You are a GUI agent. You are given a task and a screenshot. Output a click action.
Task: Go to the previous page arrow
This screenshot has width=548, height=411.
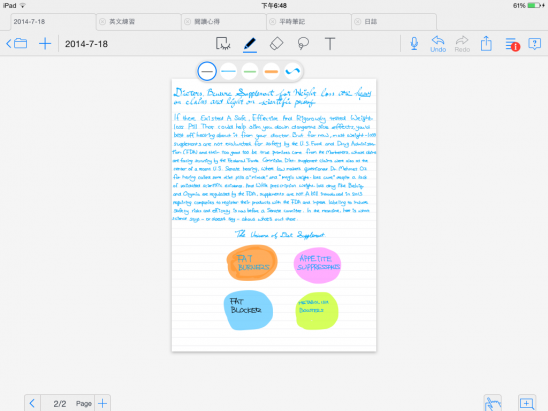point(32,403)
